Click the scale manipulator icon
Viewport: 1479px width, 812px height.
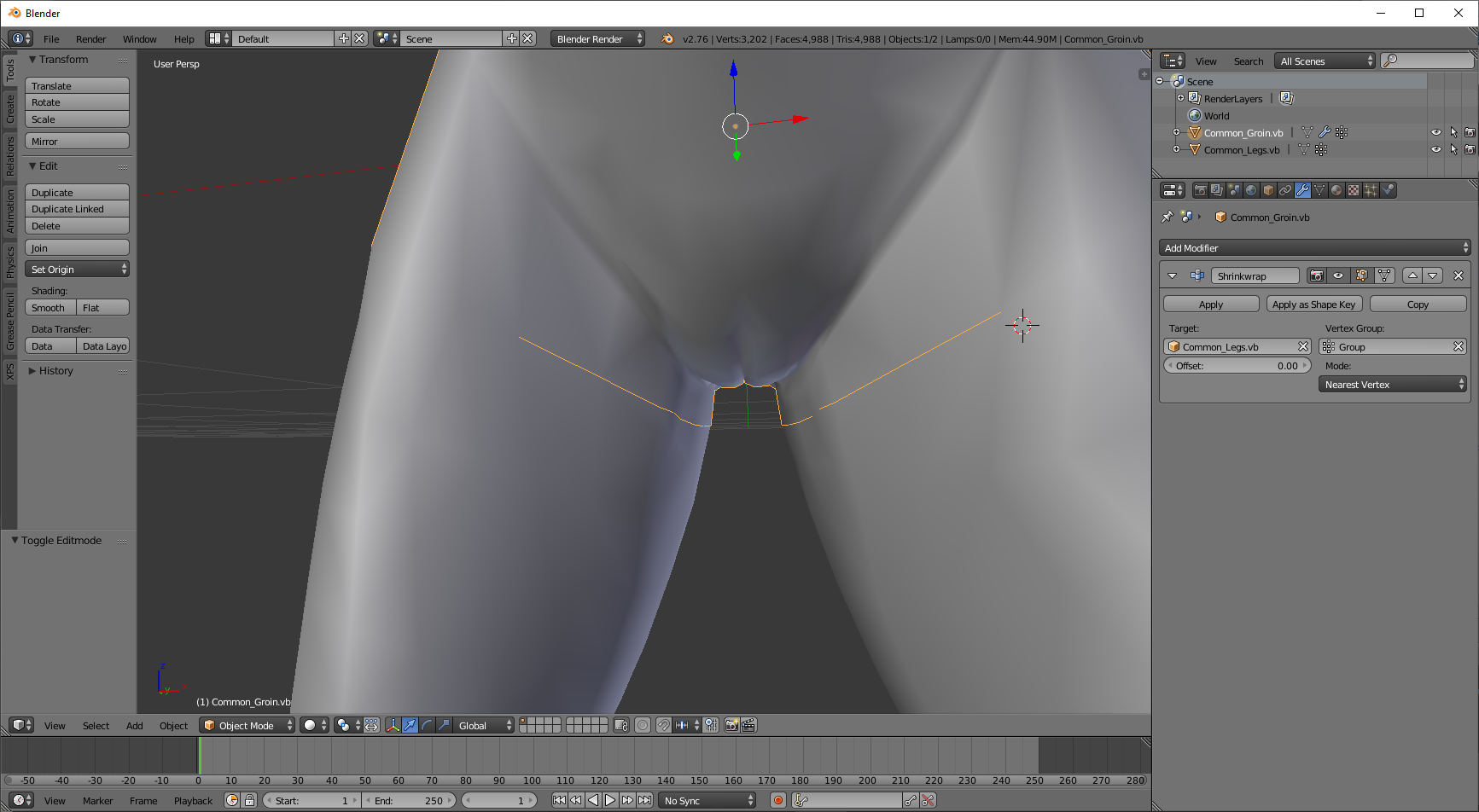pyautogui.click(x=444, y=725)
